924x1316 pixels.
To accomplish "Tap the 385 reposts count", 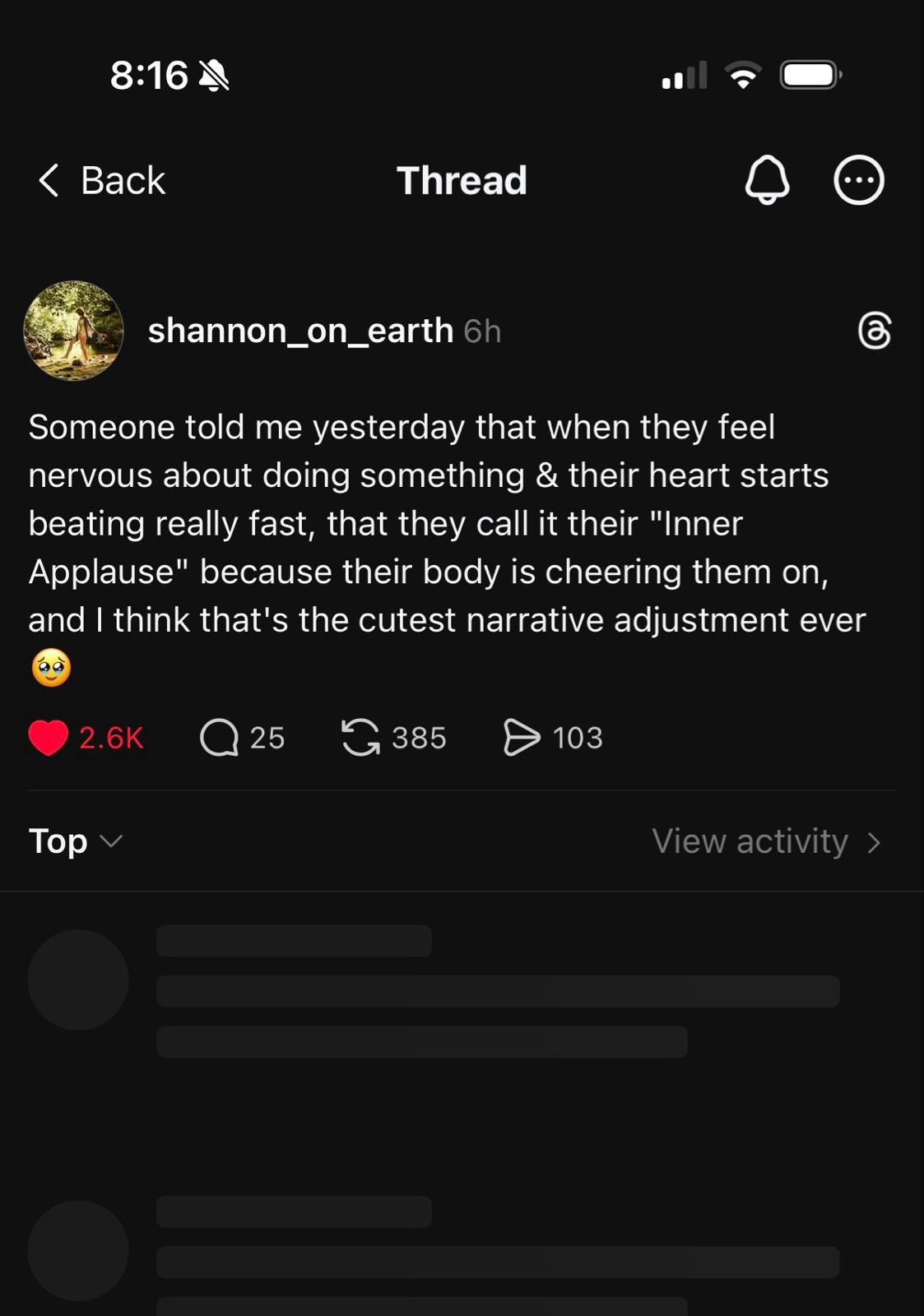I will 419,738.
